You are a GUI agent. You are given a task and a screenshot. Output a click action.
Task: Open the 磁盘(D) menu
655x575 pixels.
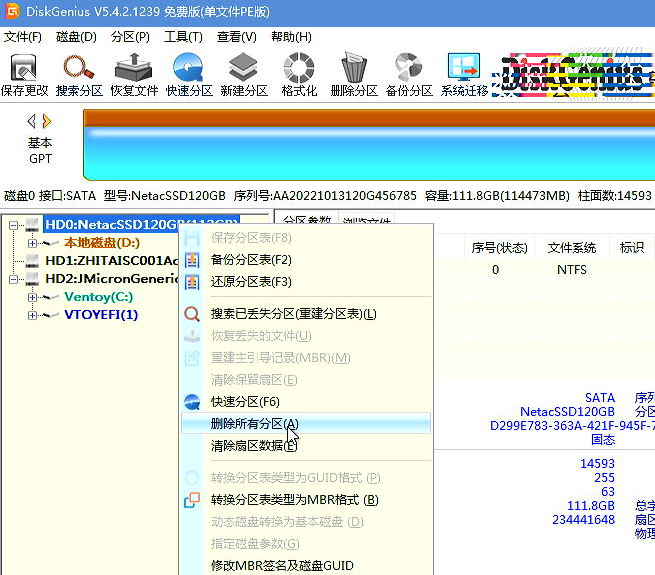pos(76,37)
